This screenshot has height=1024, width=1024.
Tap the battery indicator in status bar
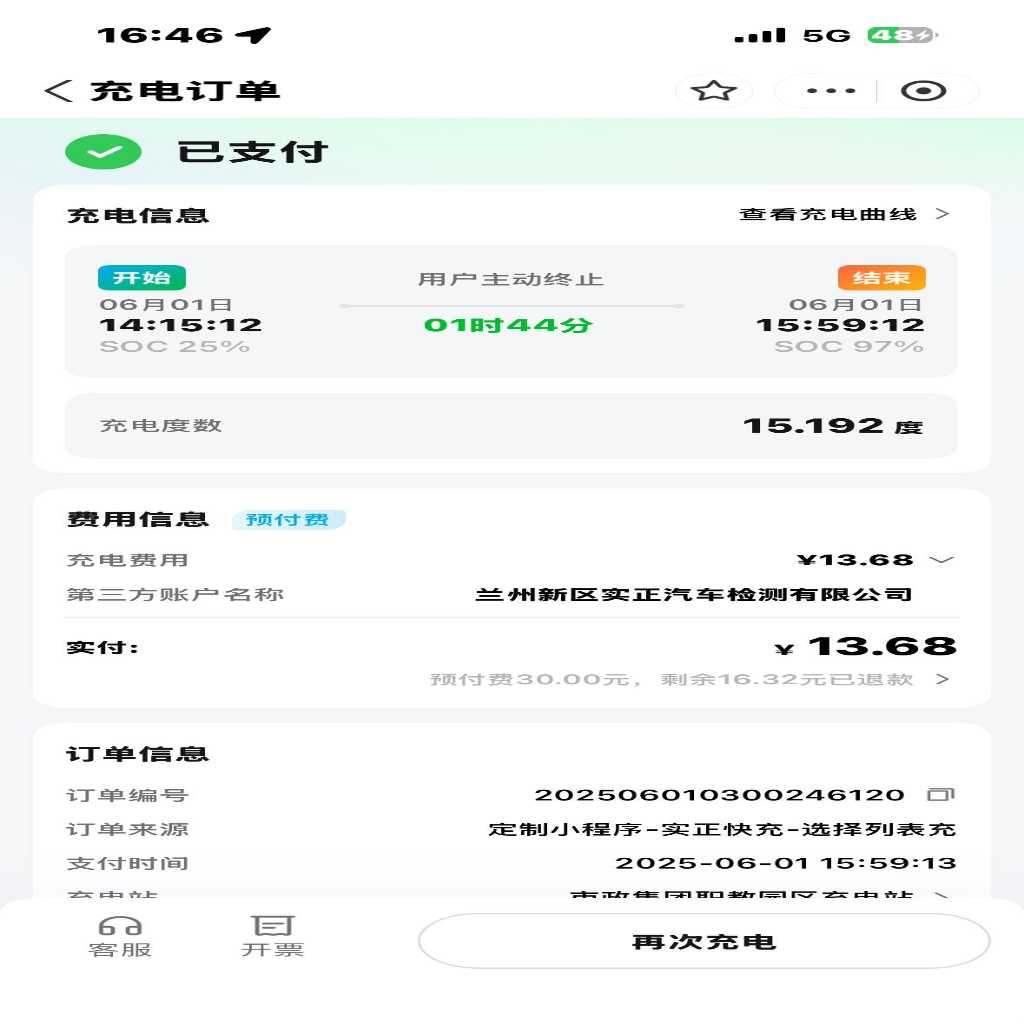coord(903,35)
